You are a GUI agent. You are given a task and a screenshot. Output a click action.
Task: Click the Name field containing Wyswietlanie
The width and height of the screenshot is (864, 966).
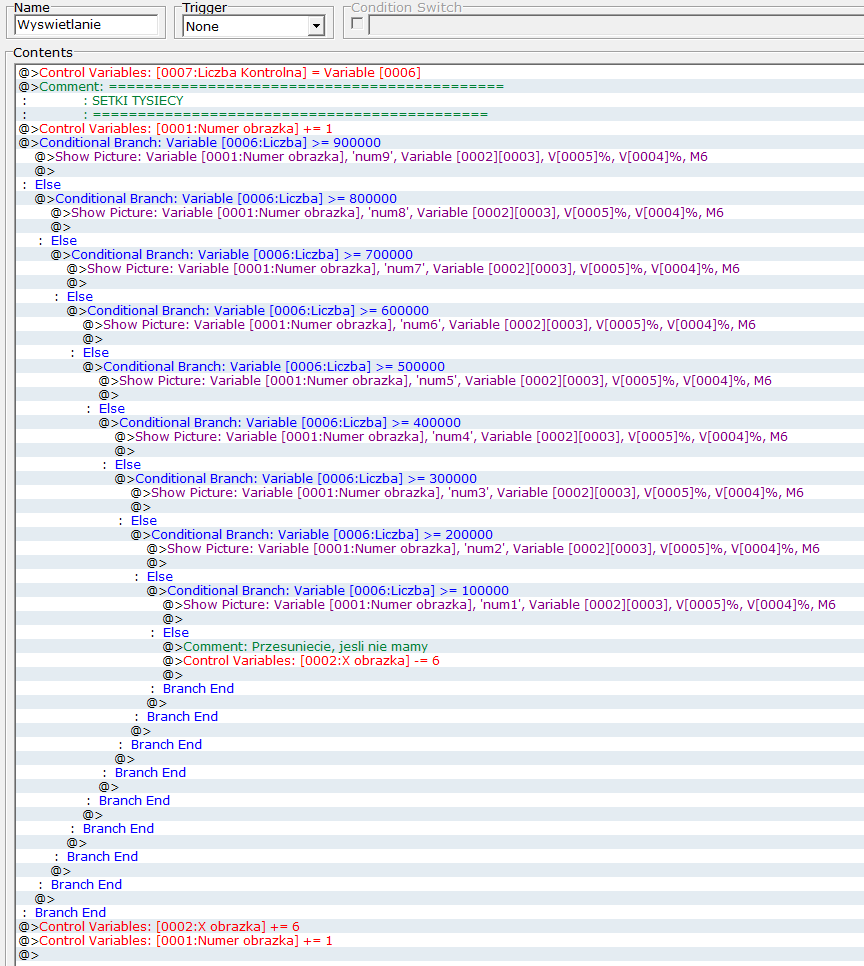86,25
